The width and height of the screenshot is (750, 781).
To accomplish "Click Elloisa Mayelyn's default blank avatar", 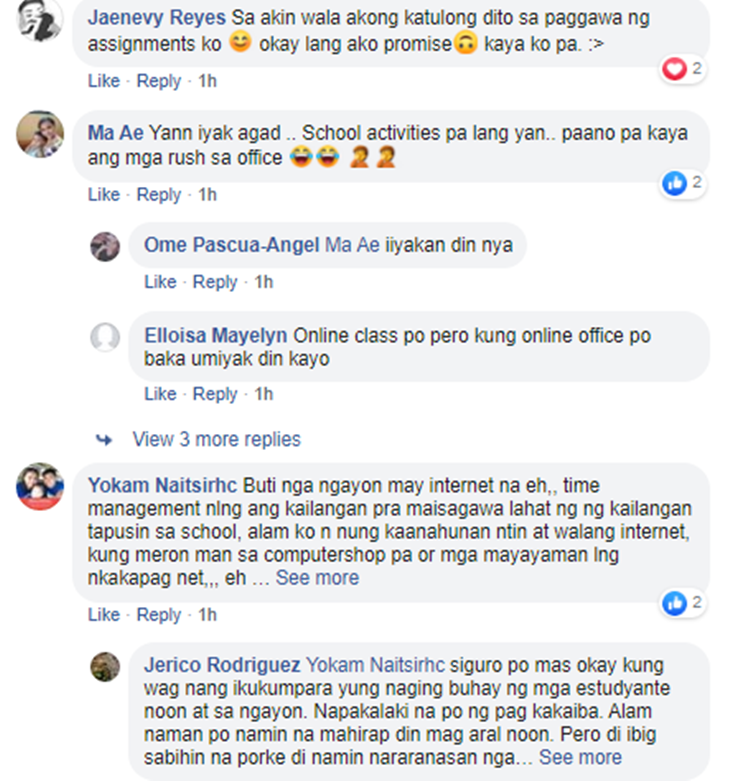I will 105,337.
